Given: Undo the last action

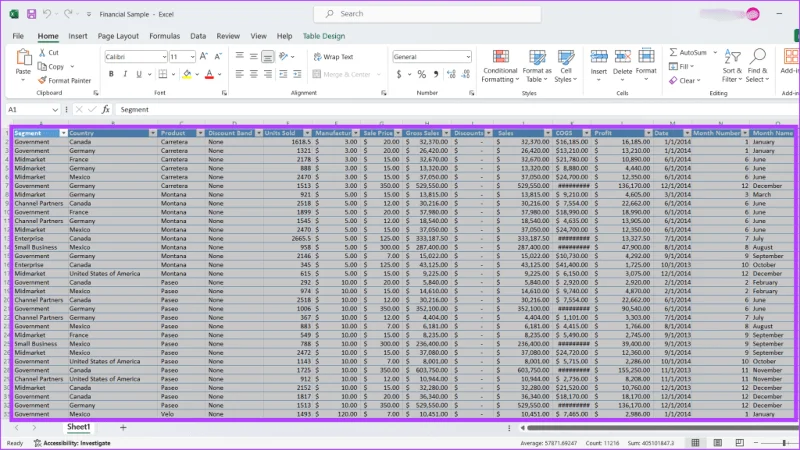Looking at the screenshot, I should click(47, 14).
